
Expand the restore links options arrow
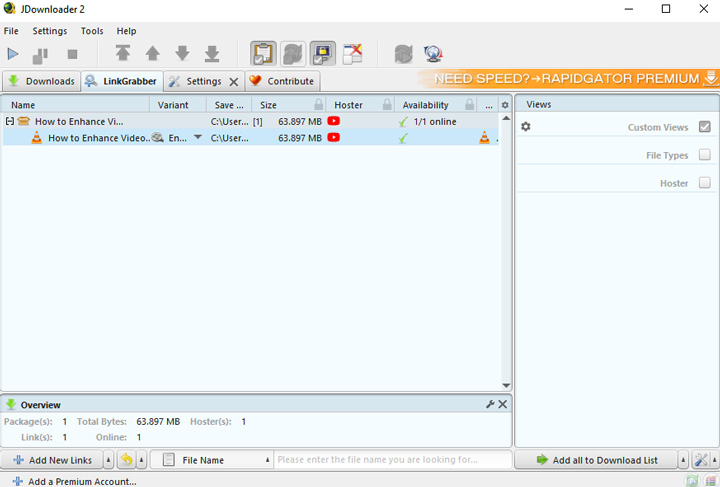[141, 460]
